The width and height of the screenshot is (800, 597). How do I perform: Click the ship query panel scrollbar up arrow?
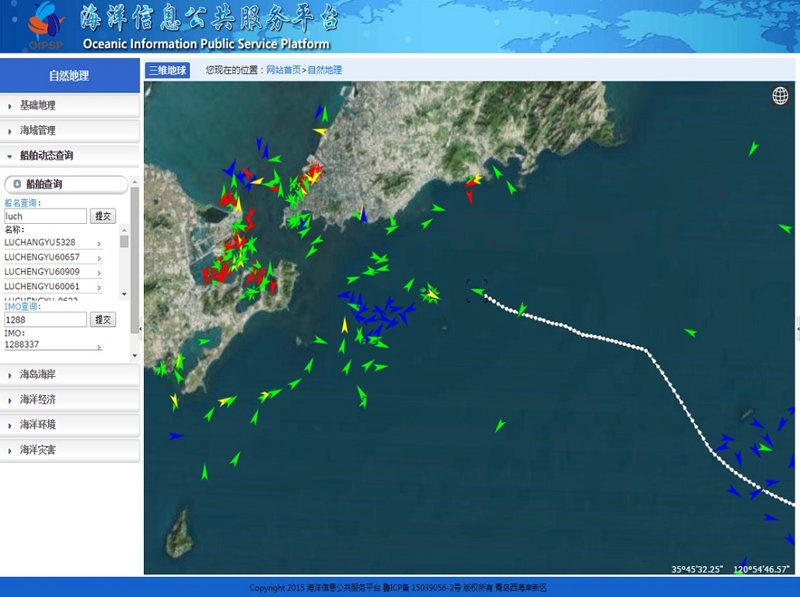point(135,182)
